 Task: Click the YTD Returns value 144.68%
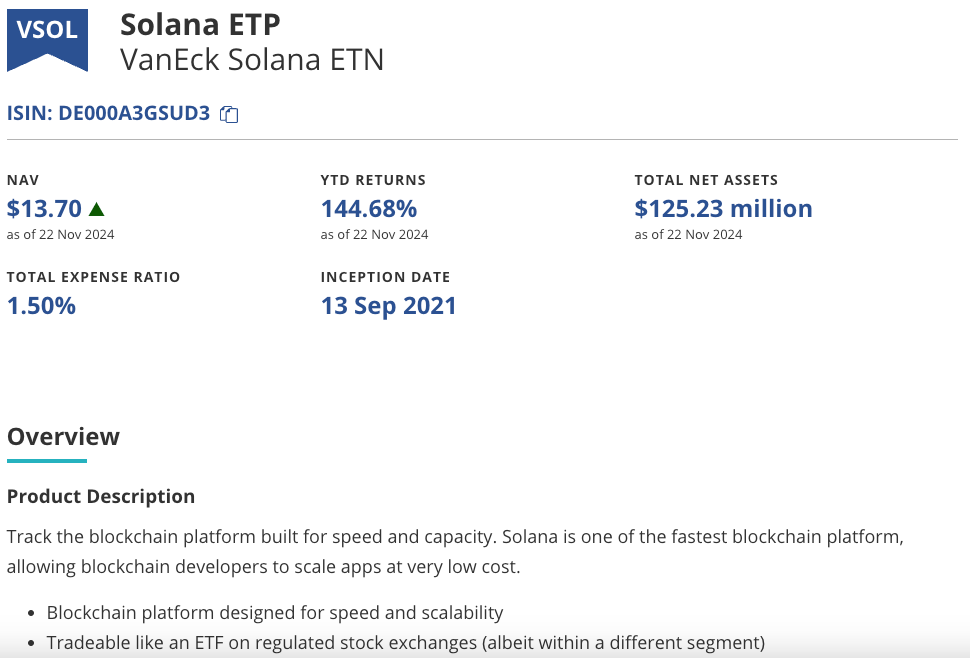tap(369, 208)
